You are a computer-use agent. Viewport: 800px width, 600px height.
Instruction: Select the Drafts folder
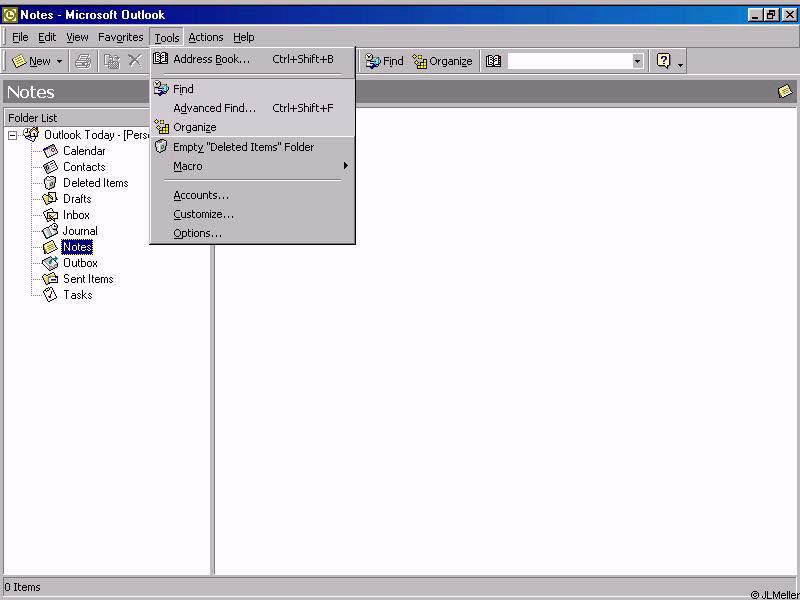click(77, 199)
